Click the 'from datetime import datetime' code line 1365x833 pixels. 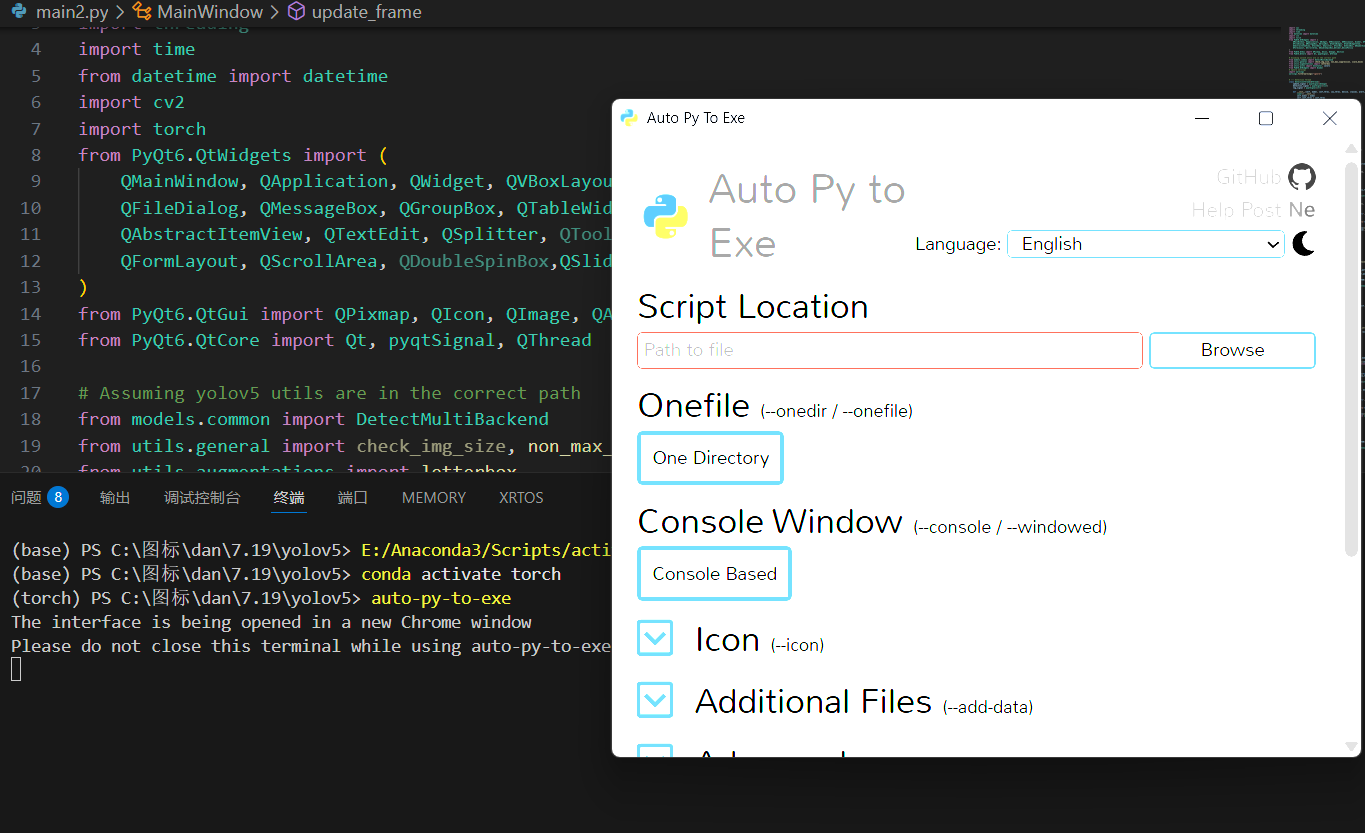coord(233,76)
